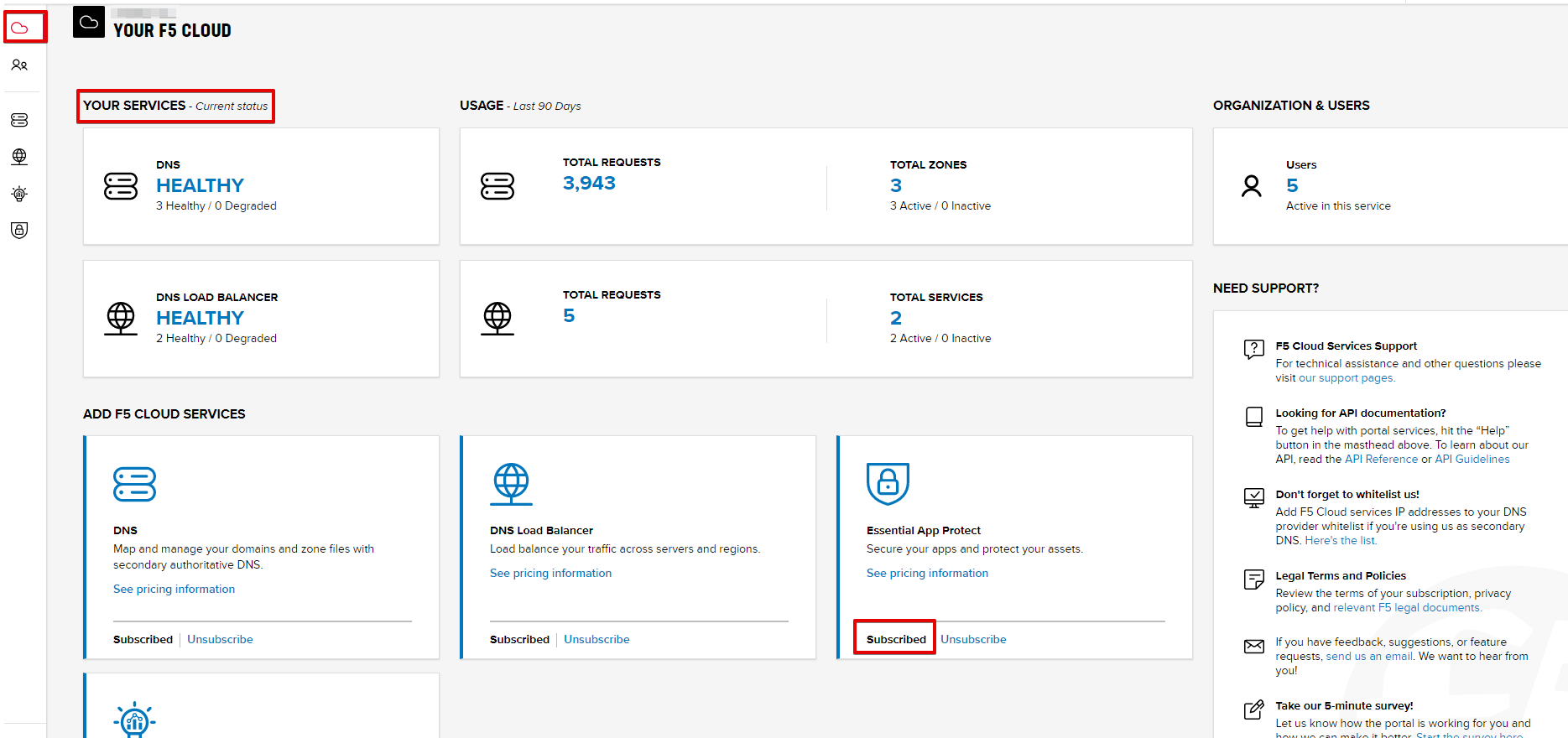The height and width of the screenshot is (738, 1568).
Task: Open the DNS Load Balancer HEALTHY status
Action: [x=200, y=318]
